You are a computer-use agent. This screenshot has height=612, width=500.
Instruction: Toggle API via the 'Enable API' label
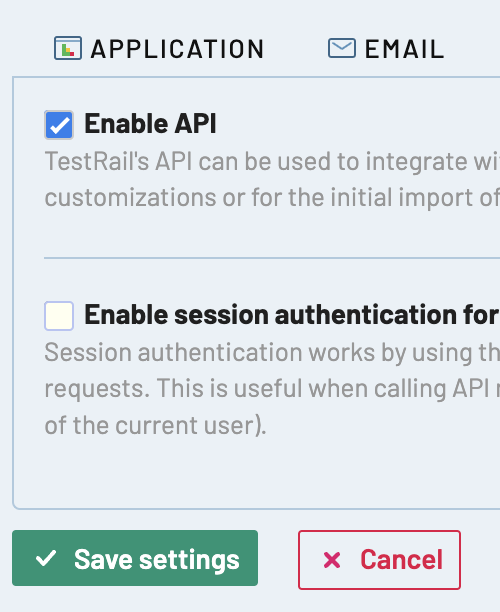point(150,124)
